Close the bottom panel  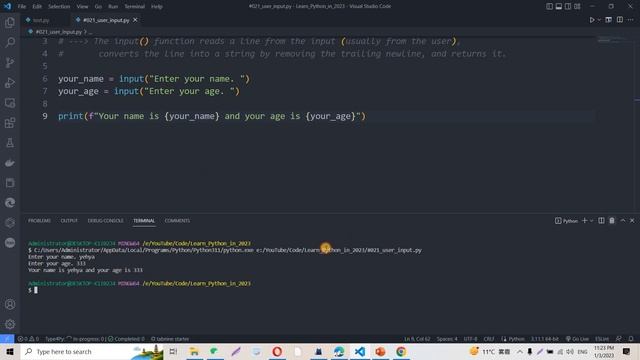click(x=632, y=220)
